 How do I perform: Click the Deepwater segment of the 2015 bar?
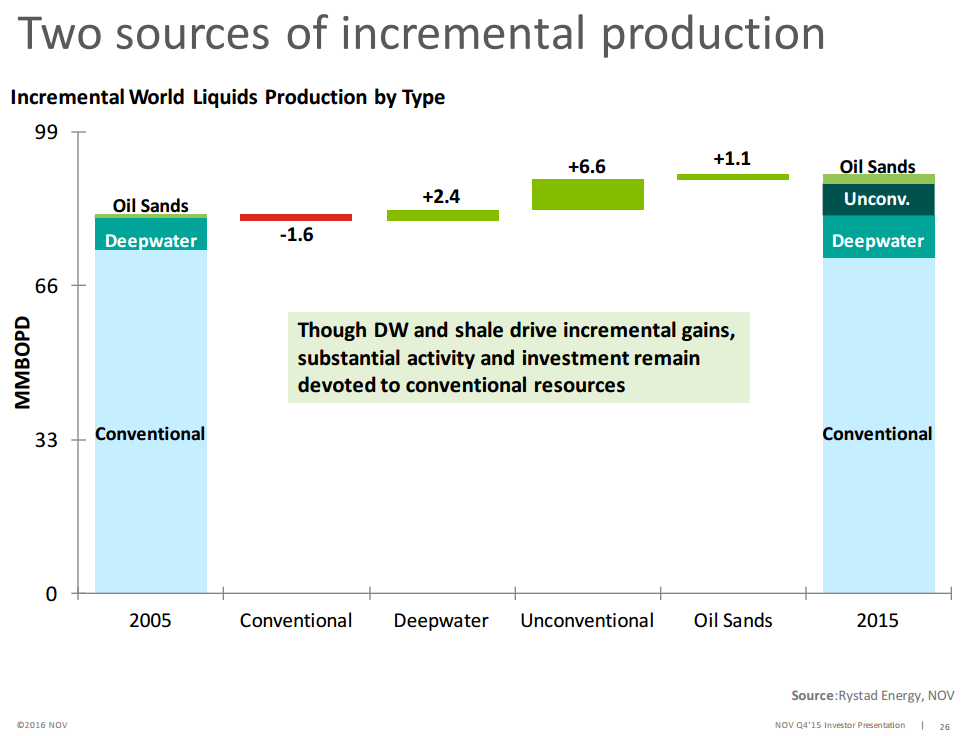click(x=878, y=238)
